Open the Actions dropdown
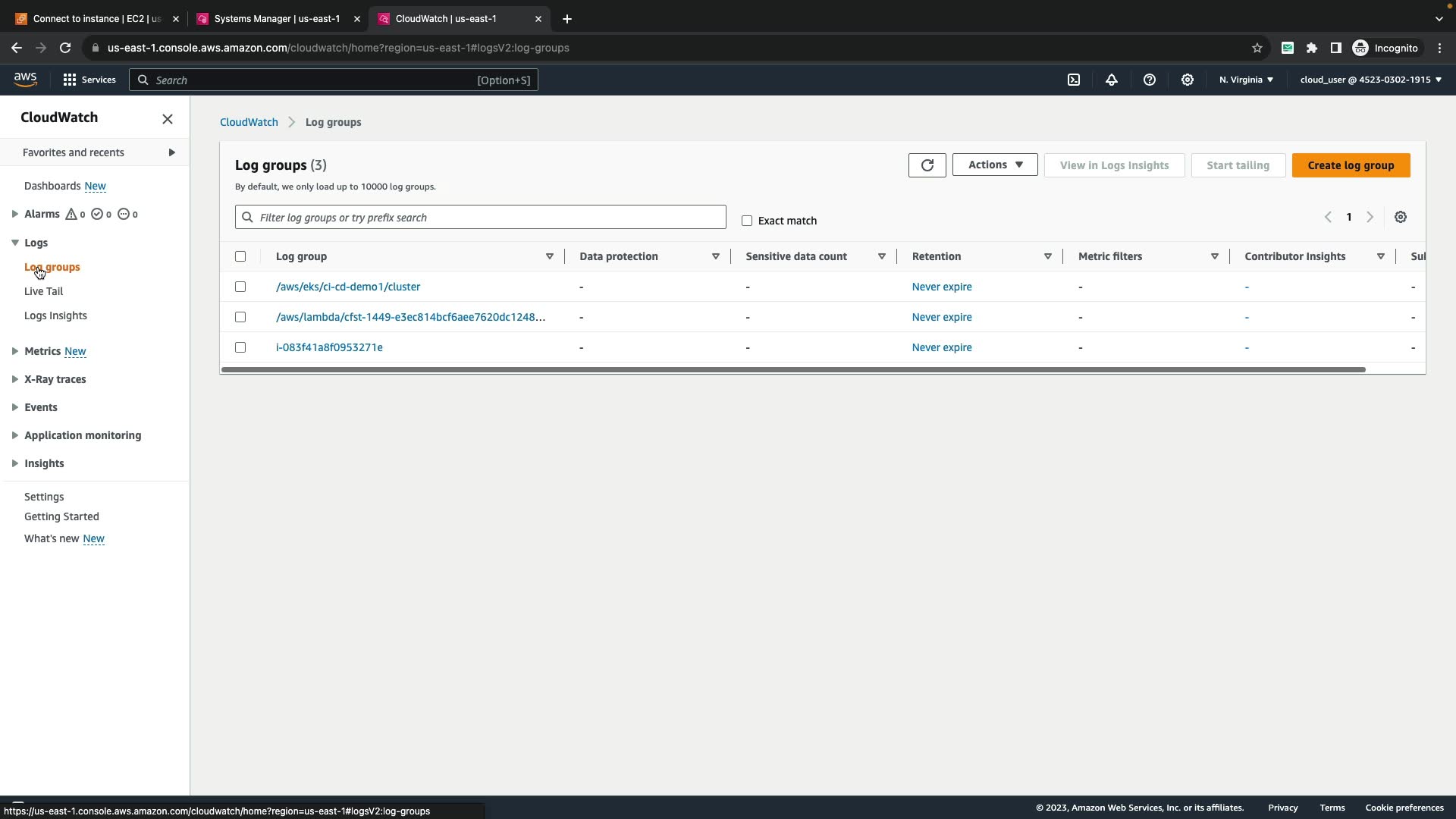The height and width of the screenshot is (819, 1456). click(995, 165)
